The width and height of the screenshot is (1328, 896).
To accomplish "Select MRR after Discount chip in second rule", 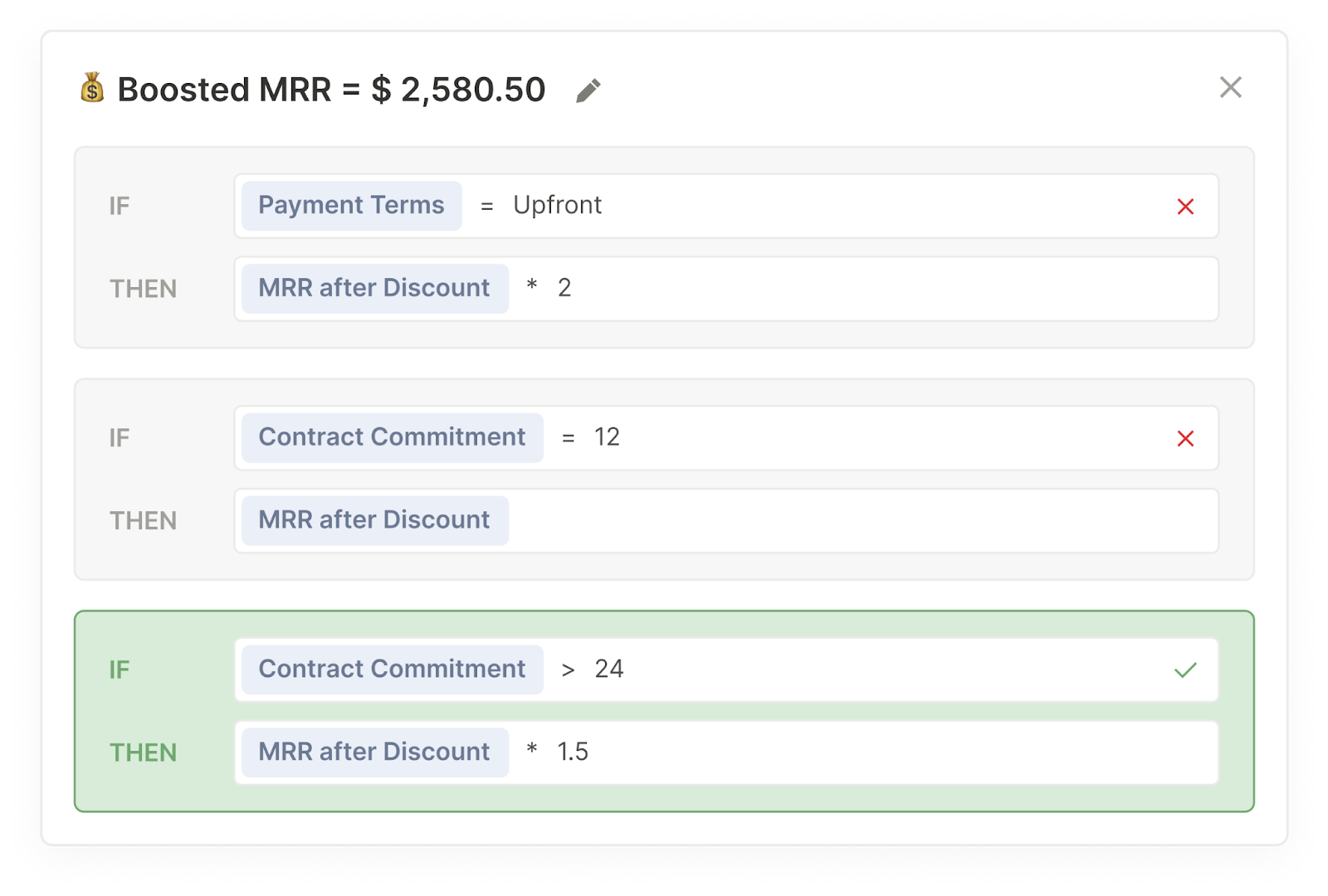I will [375, 521].
